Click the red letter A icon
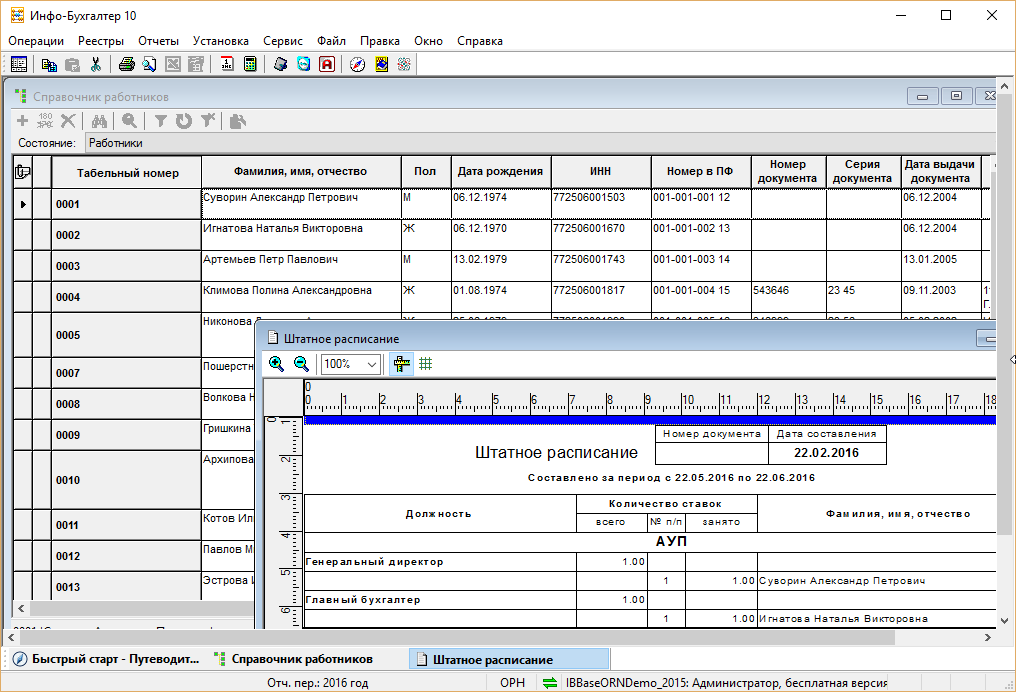Viewport: 1016px width, 692px height. (x=327, y=64)
